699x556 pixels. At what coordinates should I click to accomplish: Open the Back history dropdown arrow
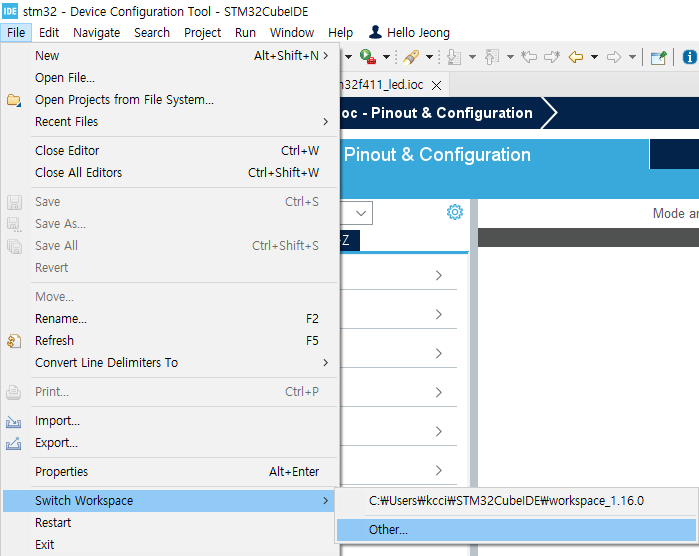click(594, 57)
